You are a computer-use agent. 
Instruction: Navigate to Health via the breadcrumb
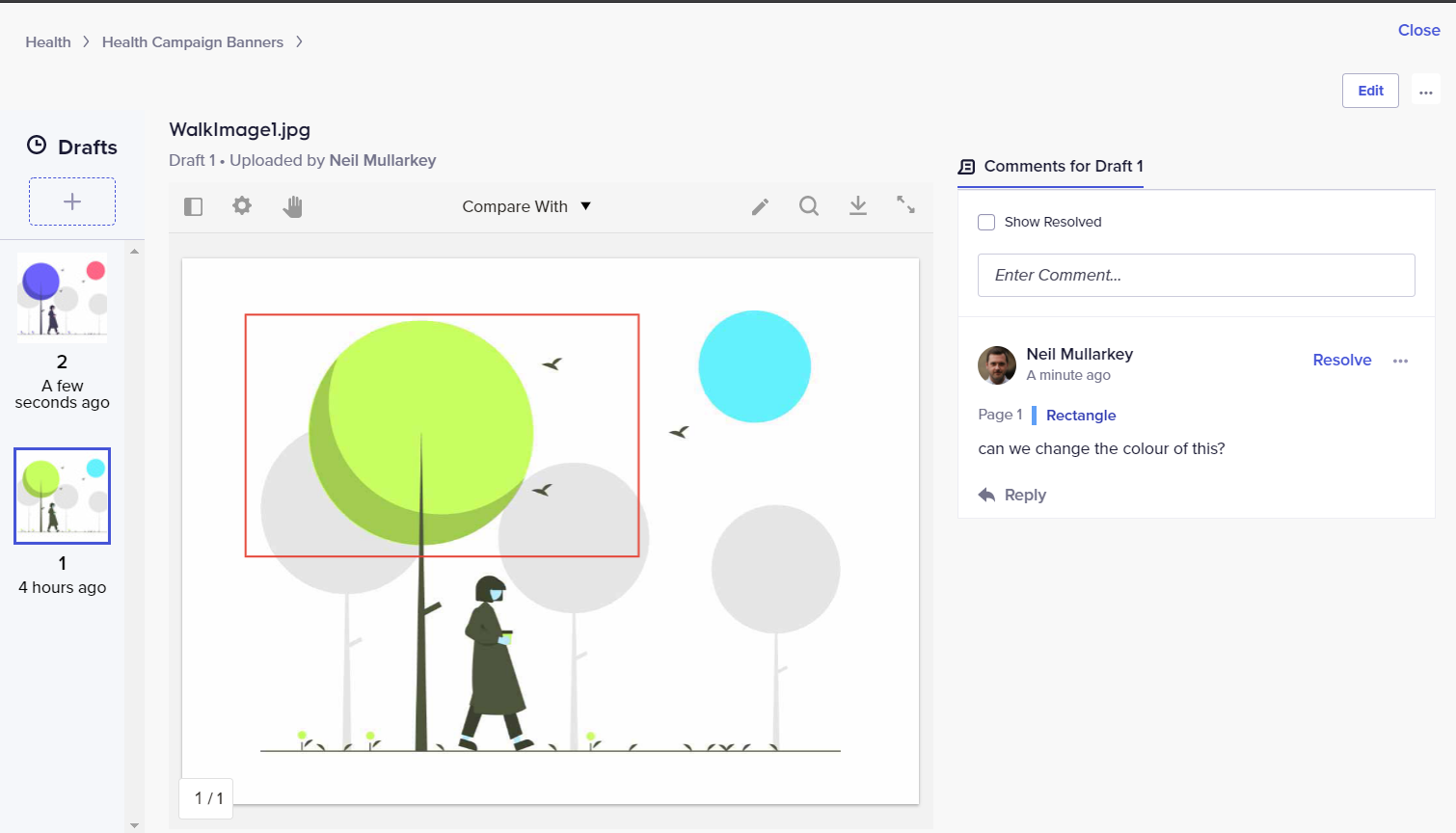(x=48, y=41)
